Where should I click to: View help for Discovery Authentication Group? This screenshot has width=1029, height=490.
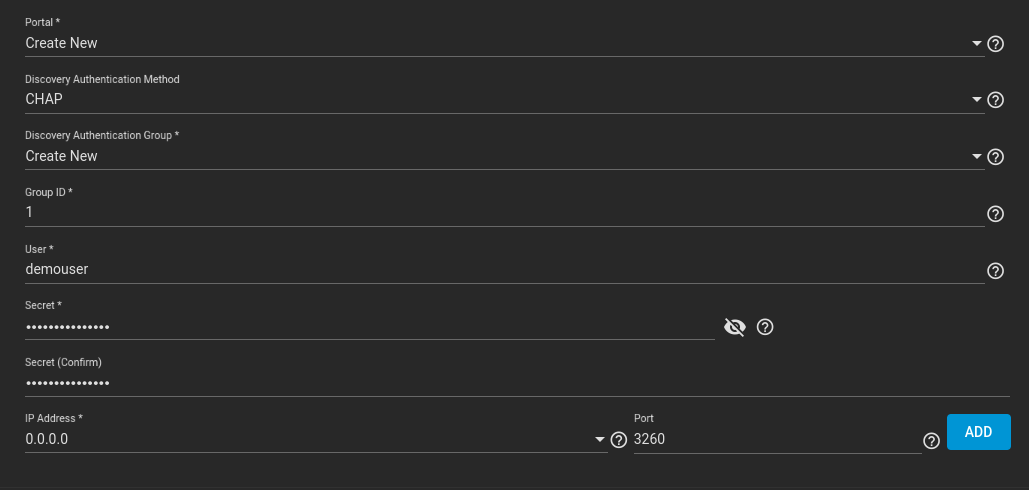pyautogui.click(x=996, y=157)
